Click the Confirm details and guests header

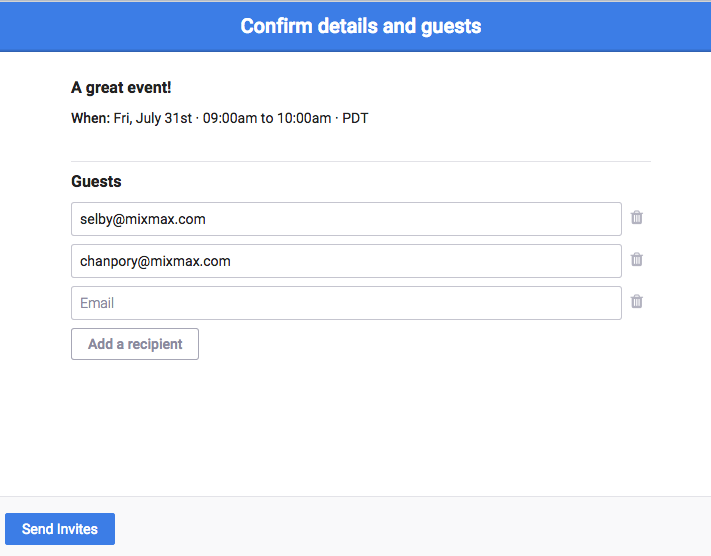click(x=360, y=26)
